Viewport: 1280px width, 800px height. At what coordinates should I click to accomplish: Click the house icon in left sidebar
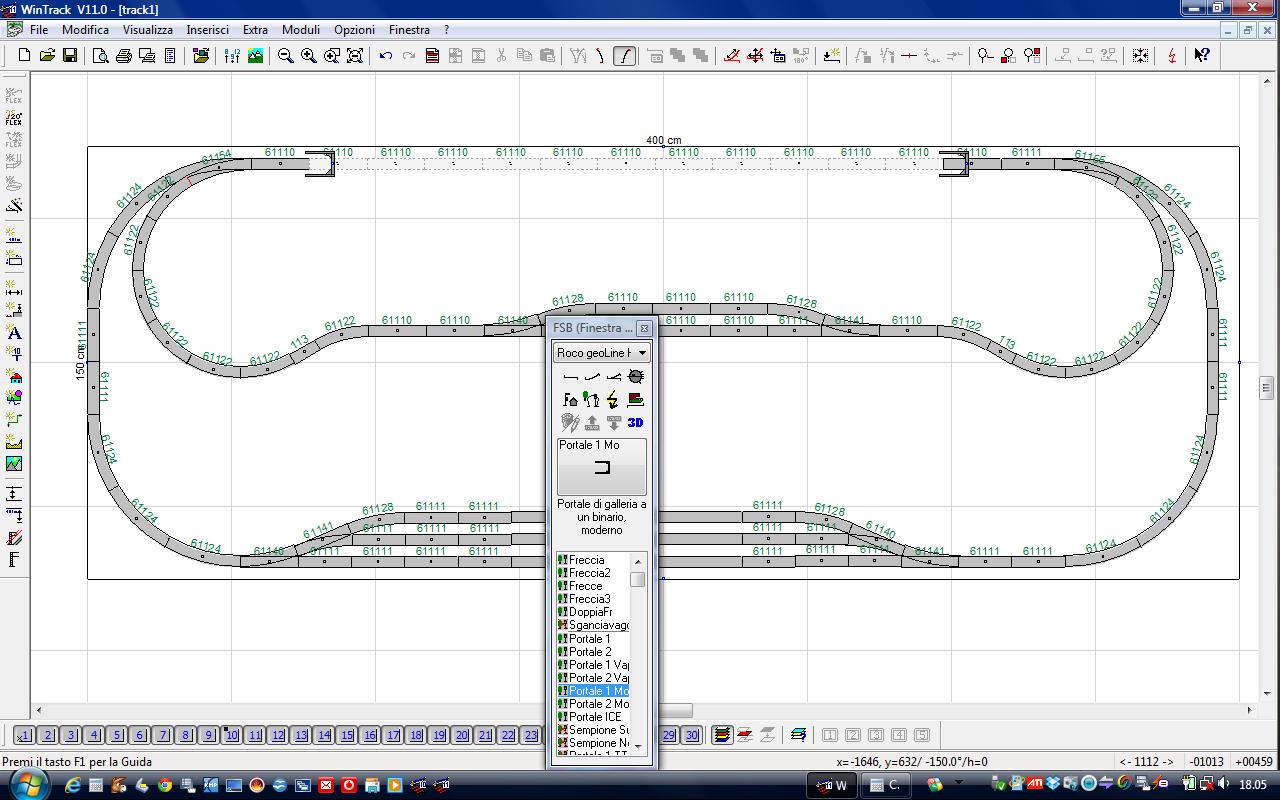(14, 377)
